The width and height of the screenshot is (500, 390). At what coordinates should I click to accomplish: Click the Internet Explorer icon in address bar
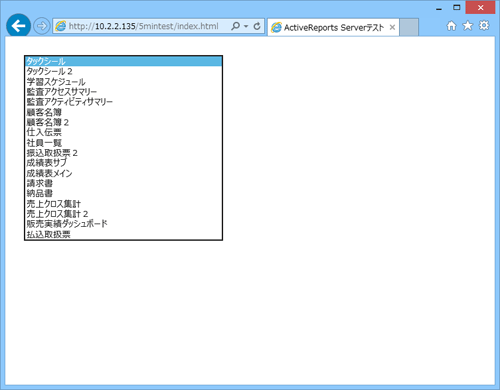[x=60, y=26]
